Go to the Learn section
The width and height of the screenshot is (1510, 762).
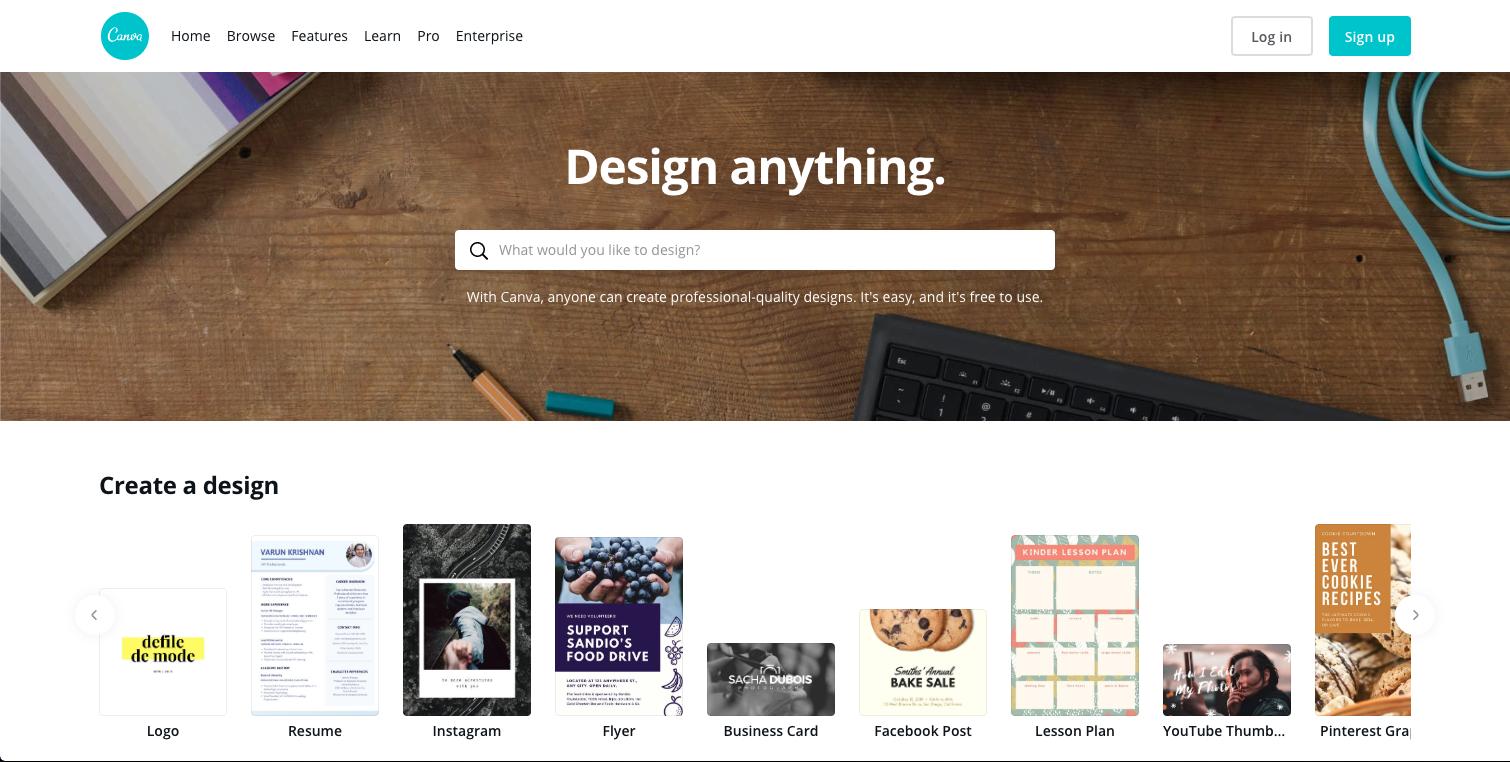click(x=382, y=36)
